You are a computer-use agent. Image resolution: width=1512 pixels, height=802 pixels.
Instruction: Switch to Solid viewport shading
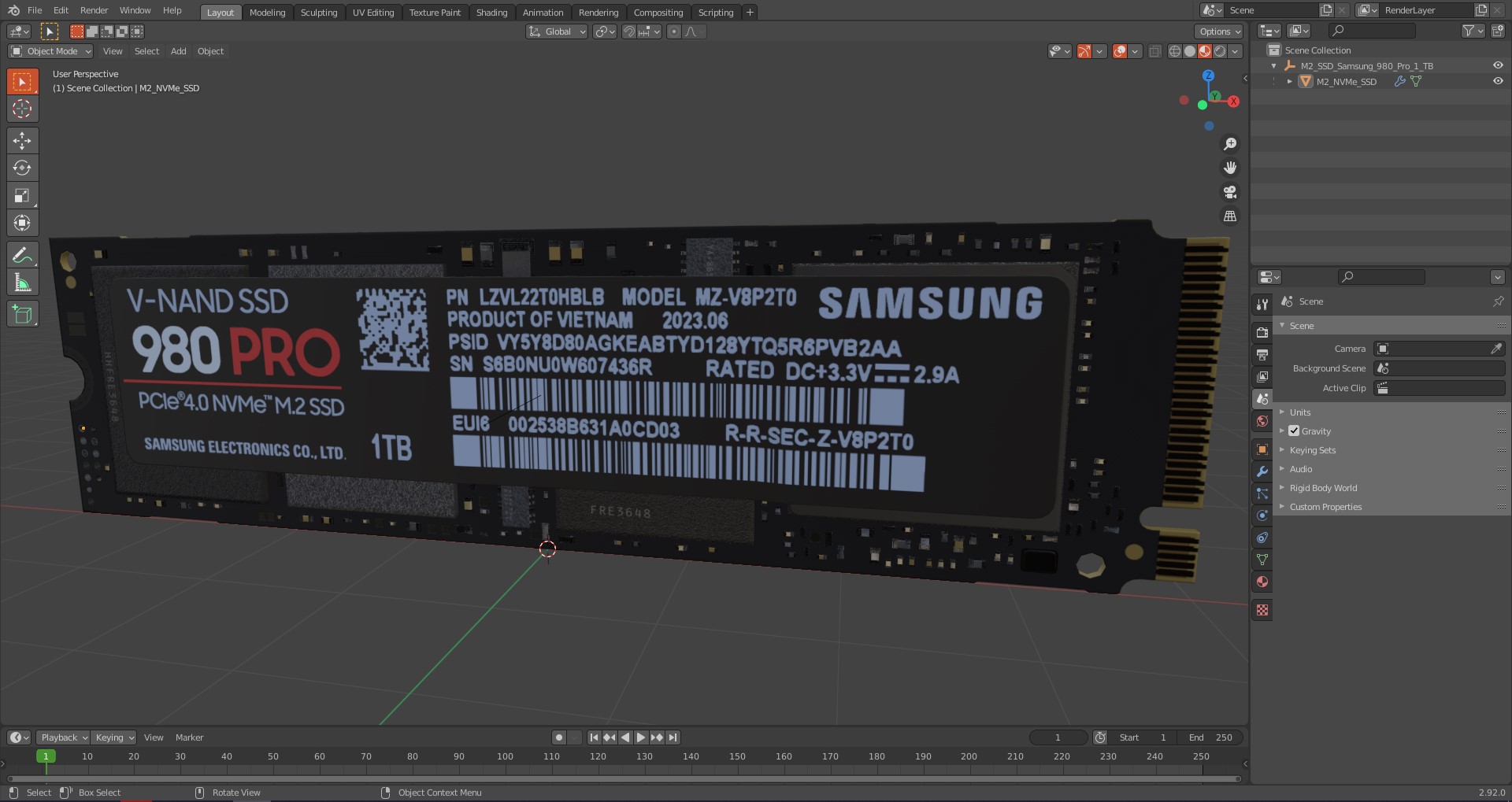[1189, 51]
